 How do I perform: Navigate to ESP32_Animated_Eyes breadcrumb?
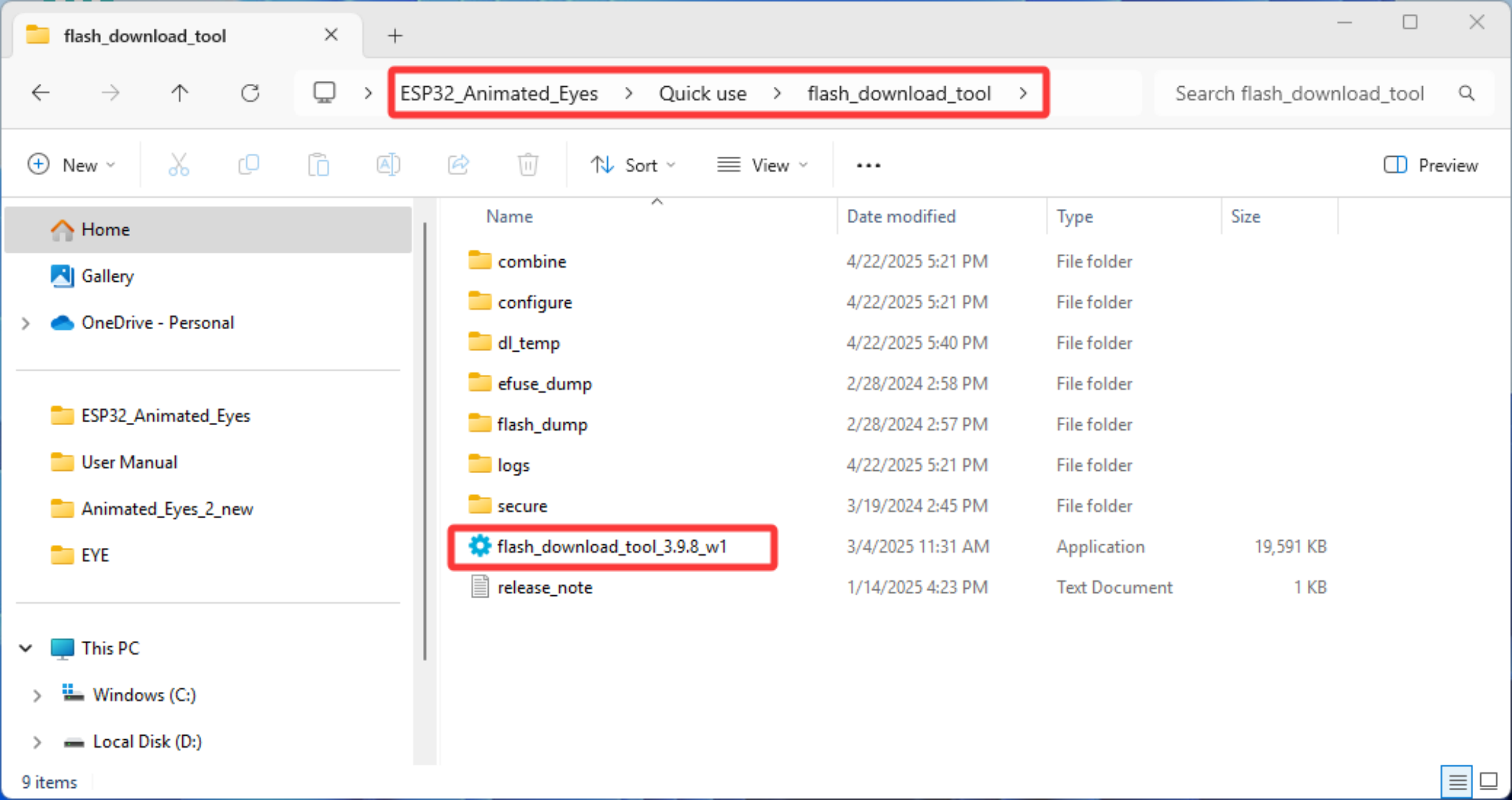point(499,94)
